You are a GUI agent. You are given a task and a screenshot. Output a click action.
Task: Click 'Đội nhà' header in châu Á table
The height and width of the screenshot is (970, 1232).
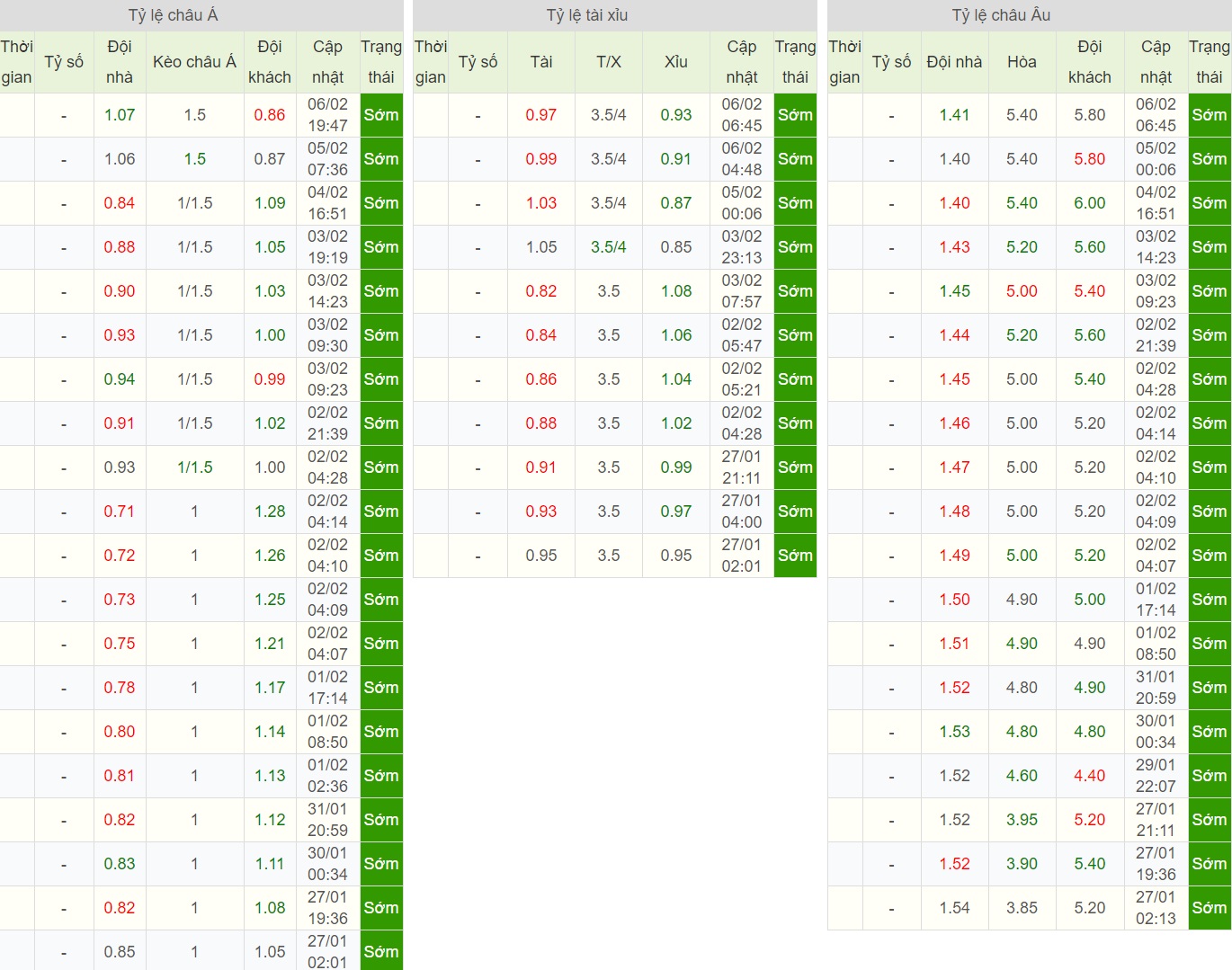(x=119, y=62)
